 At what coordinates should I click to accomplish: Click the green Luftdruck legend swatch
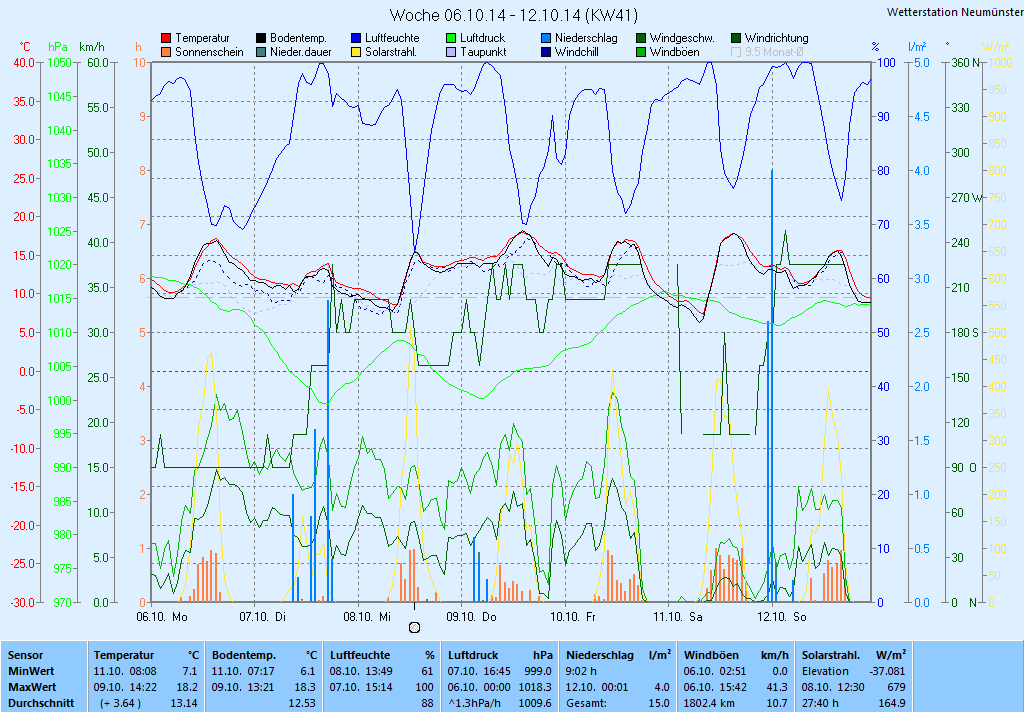click(451, 39)
